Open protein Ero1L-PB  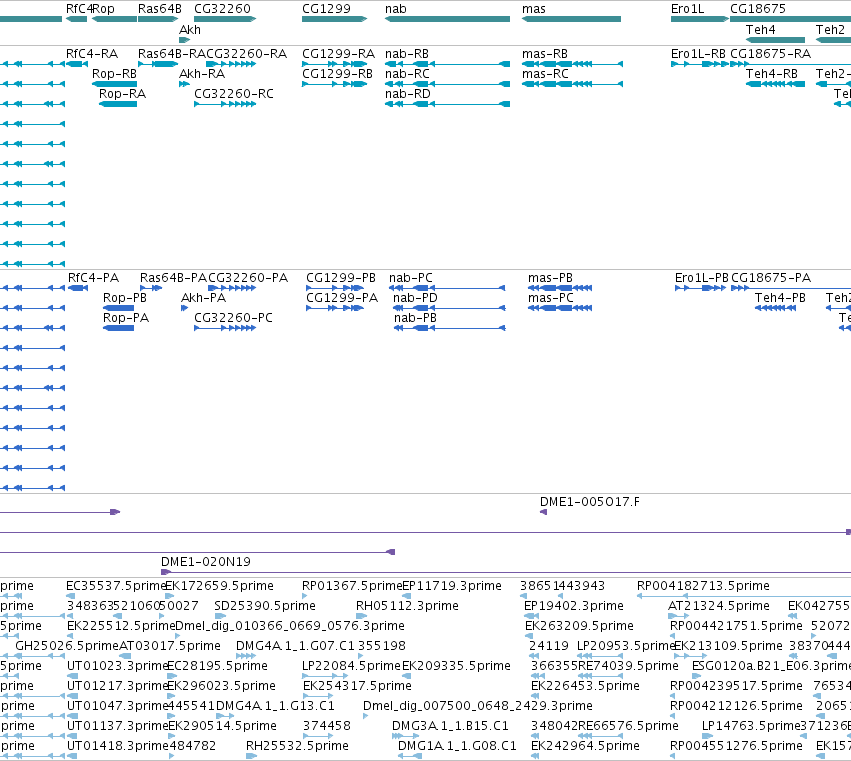click(702, 278)
